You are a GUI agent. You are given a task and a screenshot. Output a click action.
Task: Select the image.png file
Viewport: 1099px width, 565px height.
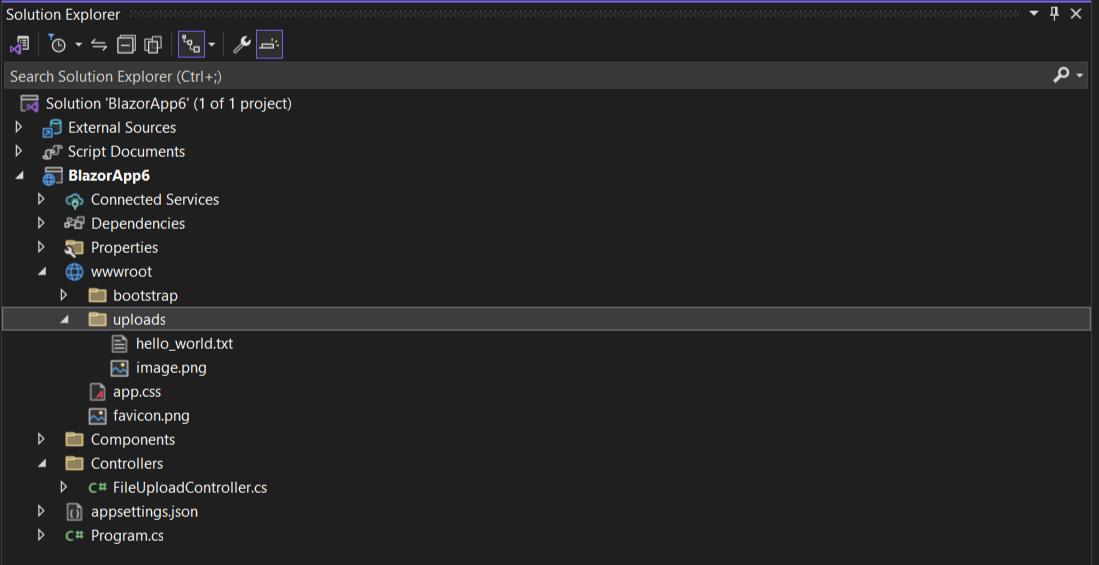[171, 368]
